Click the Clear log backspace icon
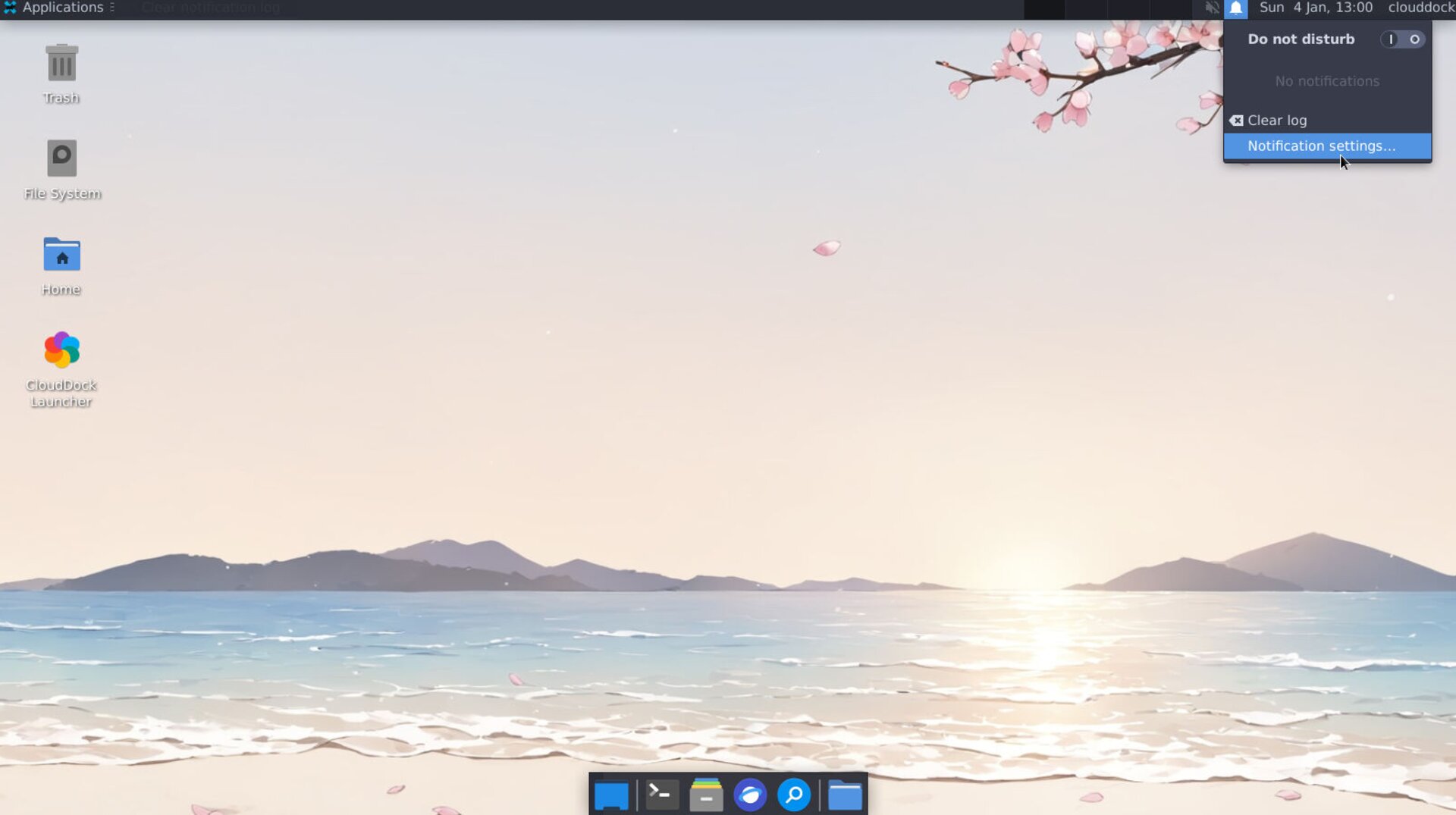The width and height of the screenshot is (1456, 815). click(1236, 121)
